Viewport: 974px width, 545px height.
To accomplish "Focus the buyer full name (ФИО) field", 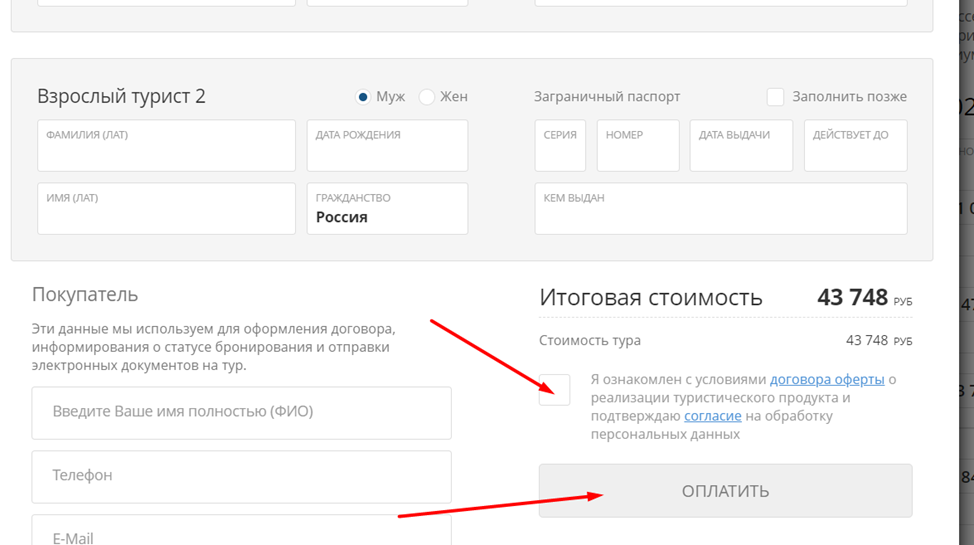I will [x=241, y=412].
